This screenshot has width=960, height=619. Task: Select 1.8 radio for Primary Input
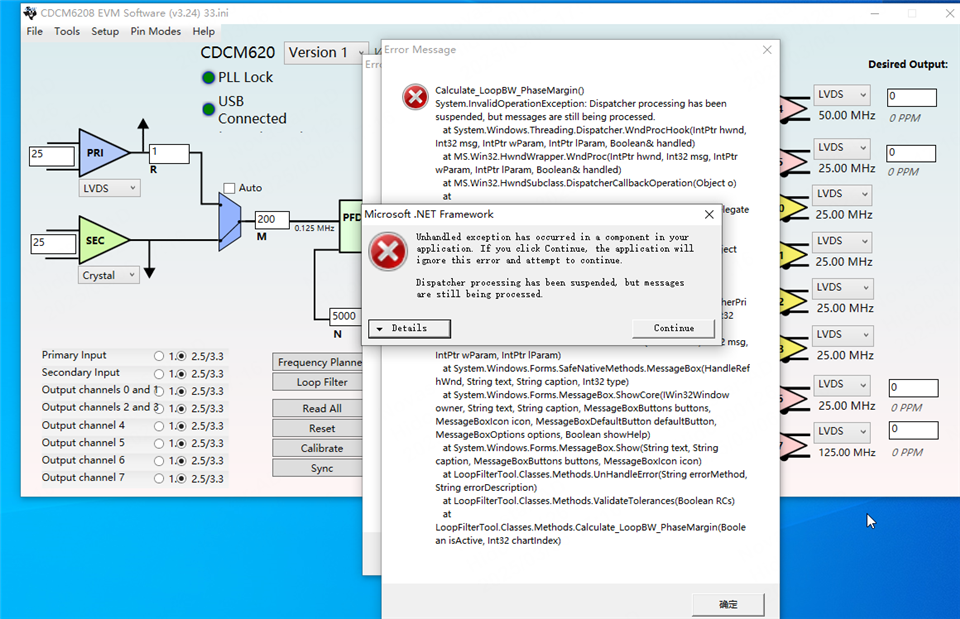pyautogui.click(x=159, y=356)
